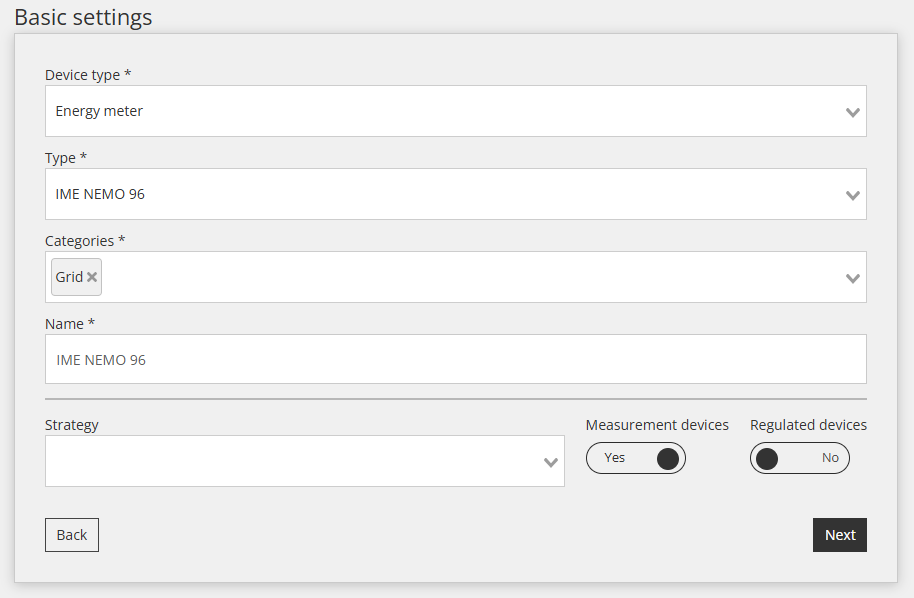Click the Strategy field chevron arrow
Screen dimensions: 914x598
(x=550, y=462)
